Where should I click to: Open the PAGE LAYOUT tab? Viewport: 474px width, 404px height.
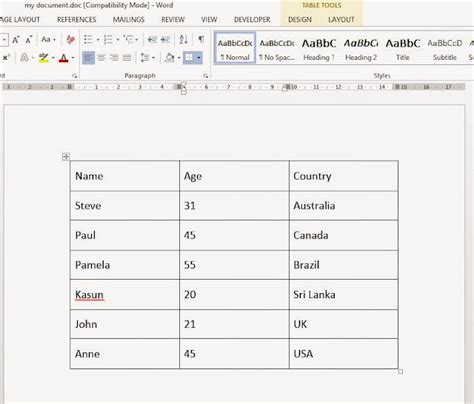tap(20, 20)
